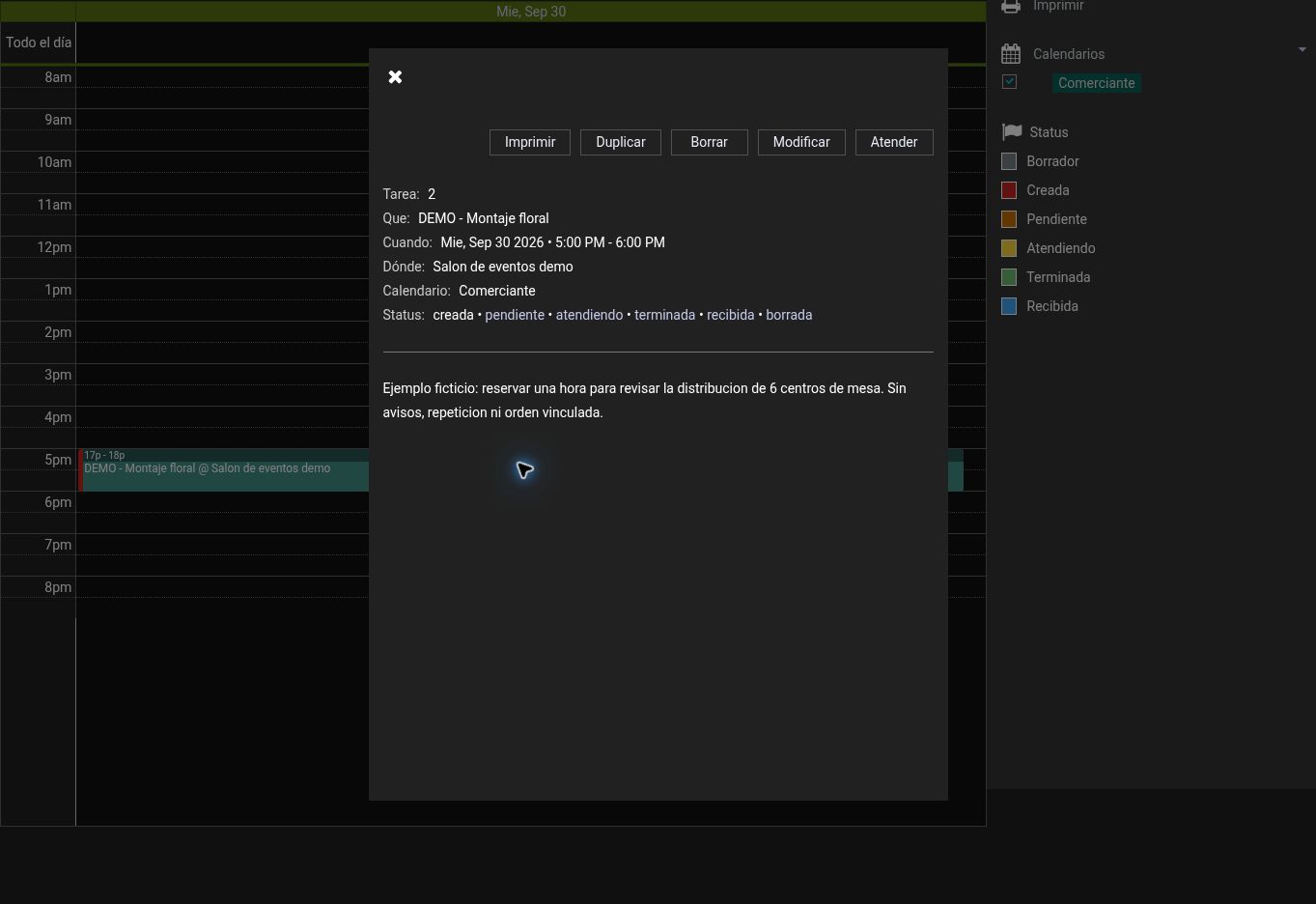This screenshot has width=1316, height=904.
Task: Delete the task using Borrar
Action: 710,142
